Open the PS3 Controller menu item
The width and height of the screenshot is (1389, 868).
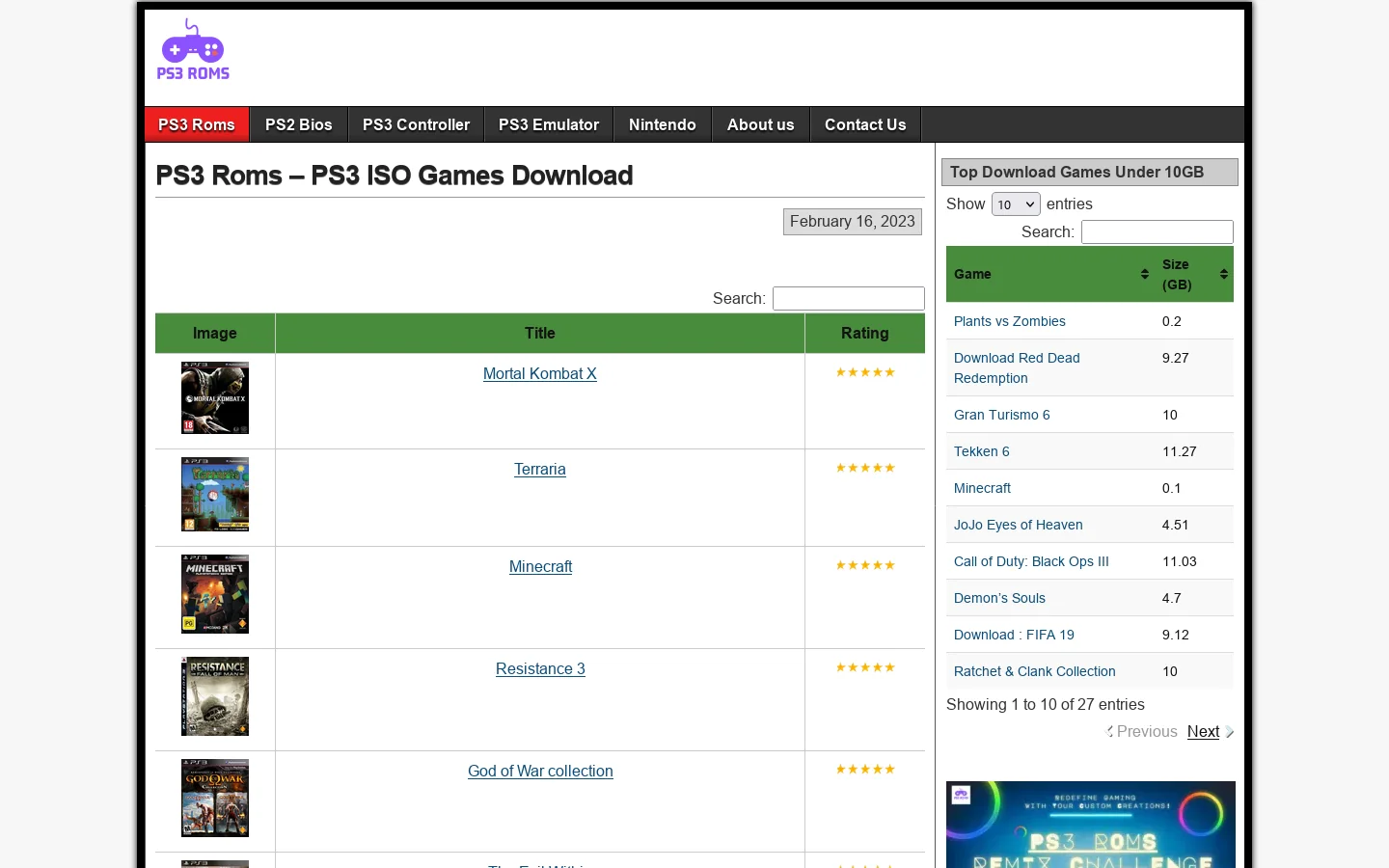417,124
